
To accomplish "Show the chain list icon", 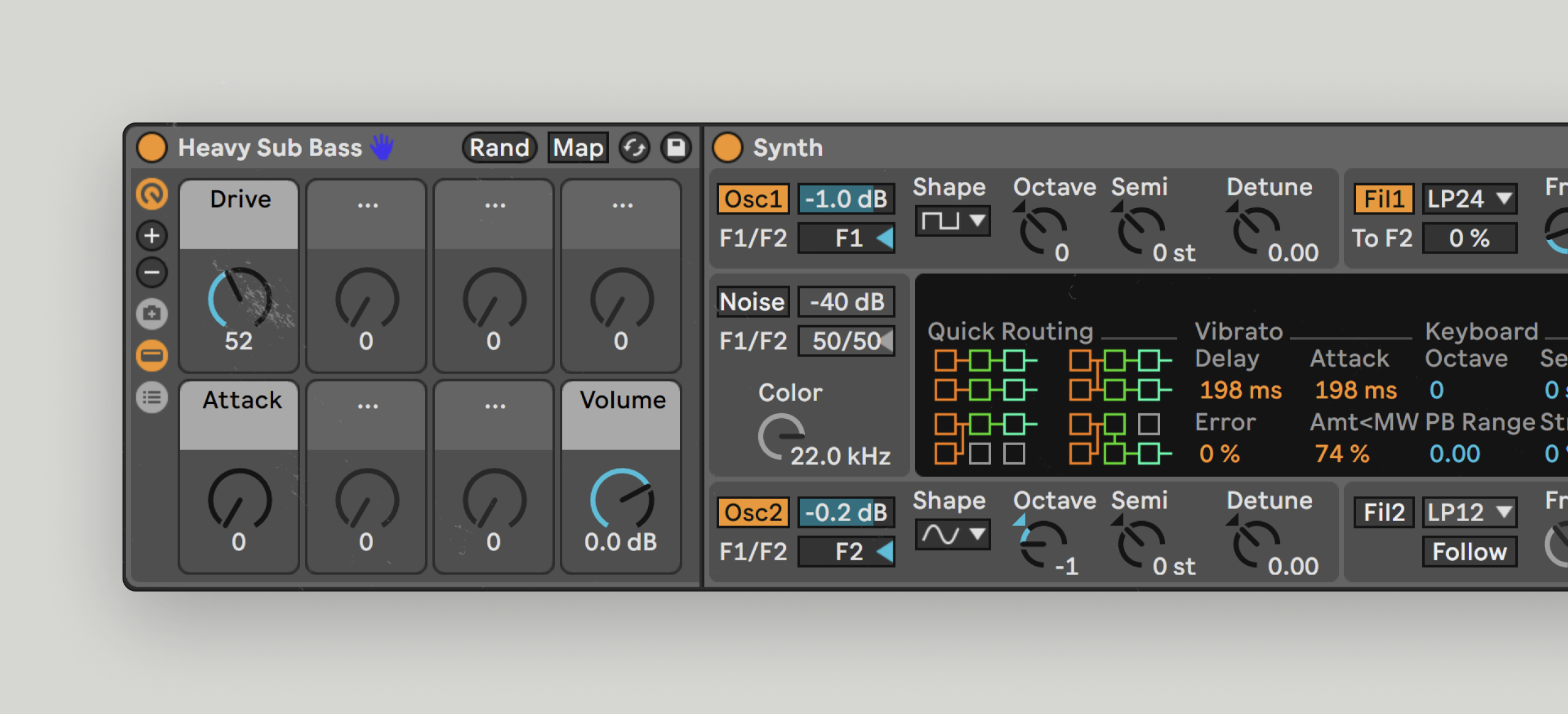I will 152,398.
